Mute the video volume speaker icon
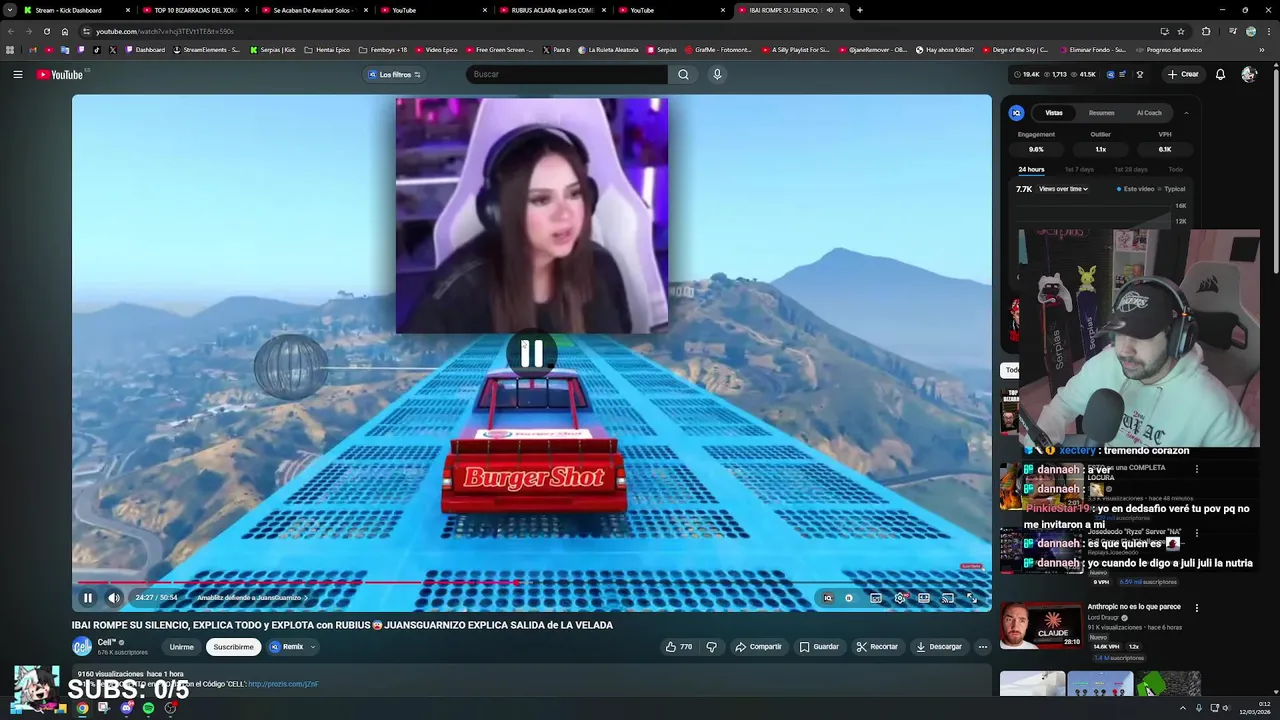 click(x=114, y=598)
